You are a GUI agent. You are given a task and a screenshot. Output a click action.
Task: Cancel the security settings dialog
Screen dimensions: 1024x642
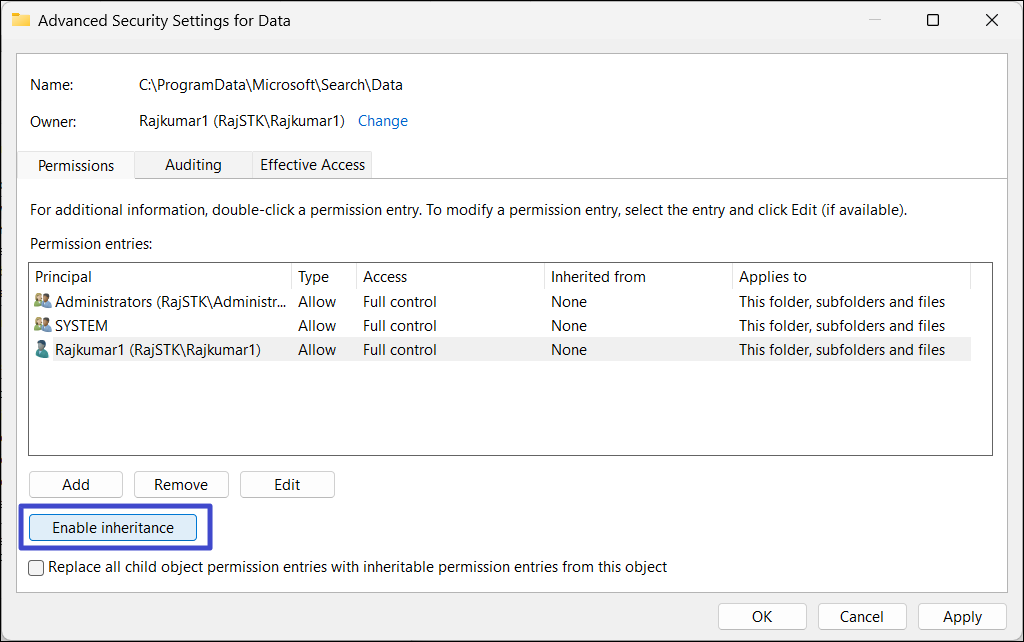861,617
